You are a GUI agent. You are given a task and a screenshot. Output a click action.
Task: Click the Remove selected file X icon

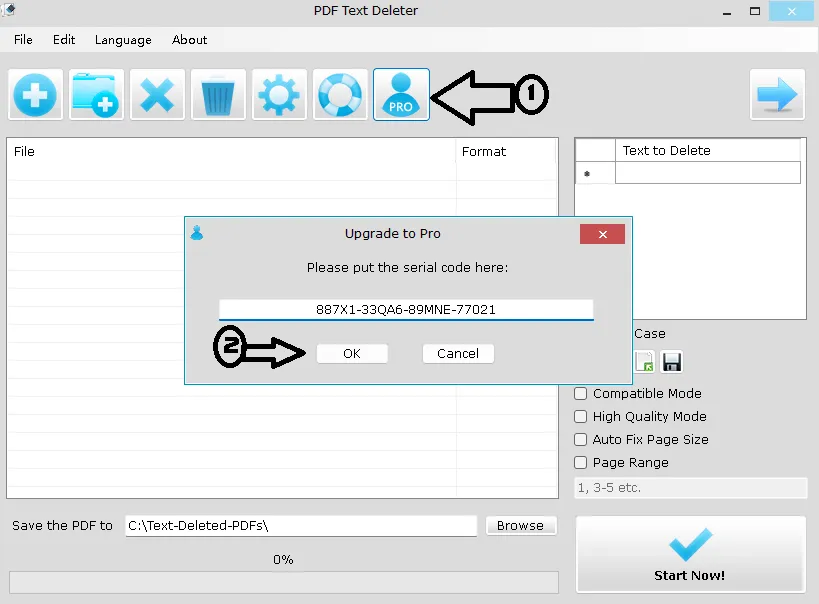[158, 96]
